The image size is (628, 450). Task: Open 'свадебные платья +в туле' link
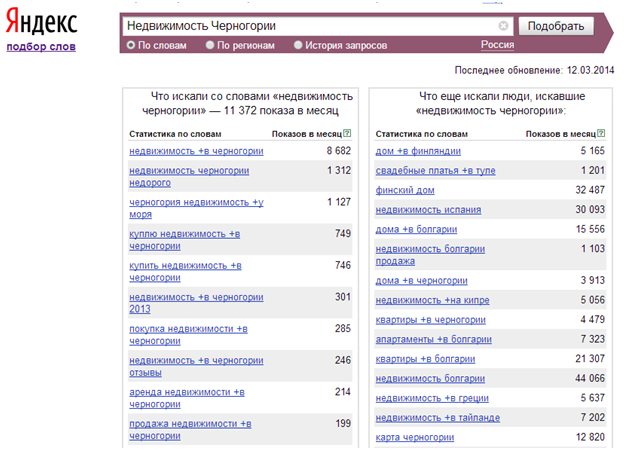(x=435, y=171)
